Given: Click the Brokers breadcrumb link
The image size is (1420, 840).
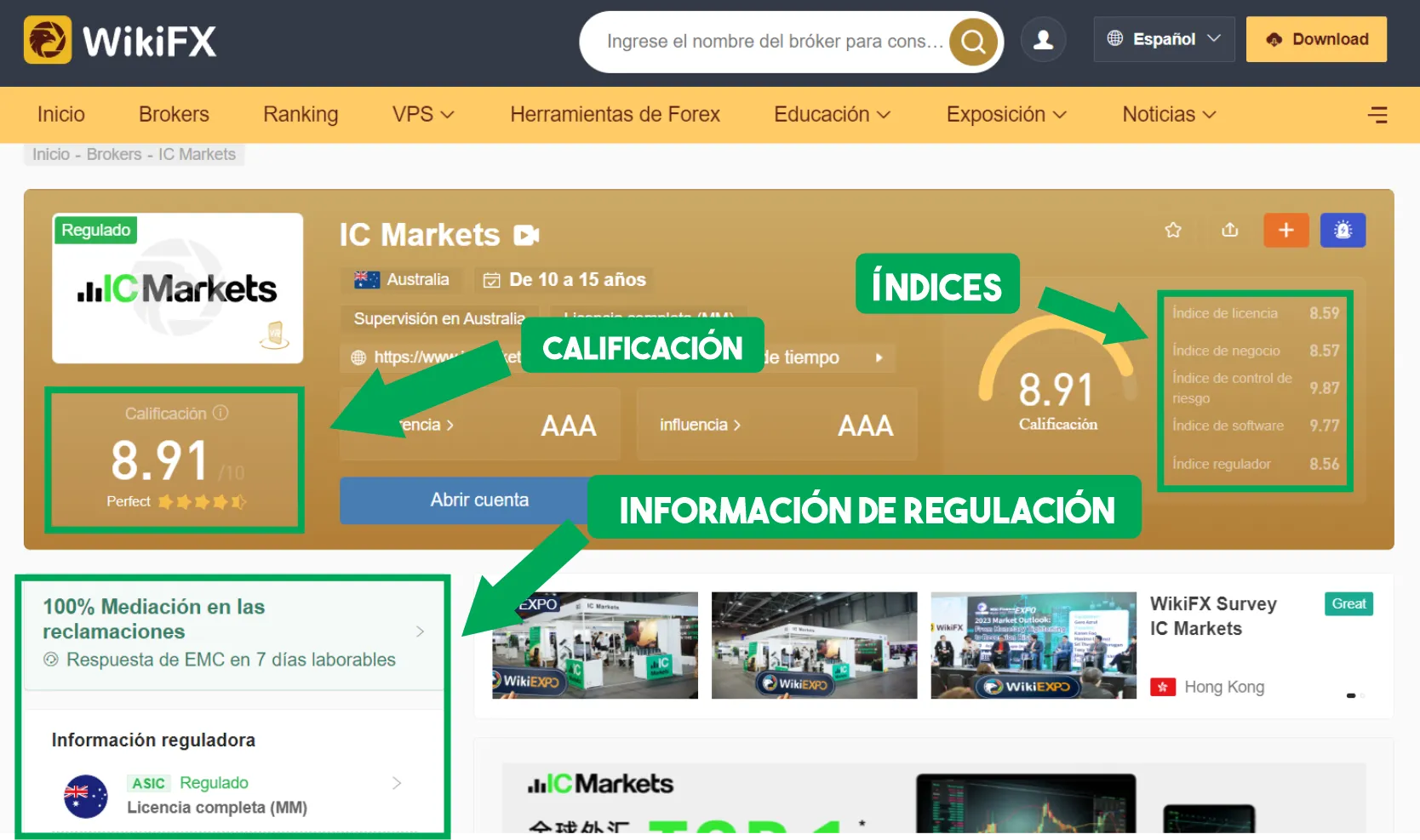Looking at the screenshot, I should [114, 154].
